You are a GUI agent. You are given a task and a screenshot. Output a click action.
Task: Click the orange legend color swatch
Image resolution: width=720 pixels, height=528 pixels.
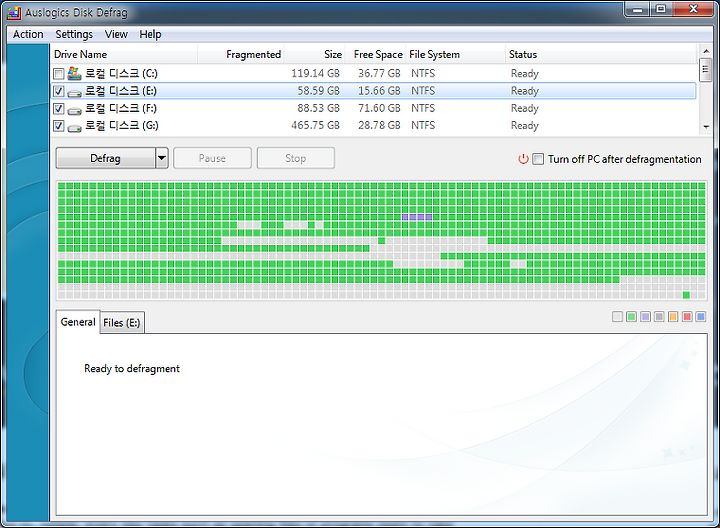(673, 316)
